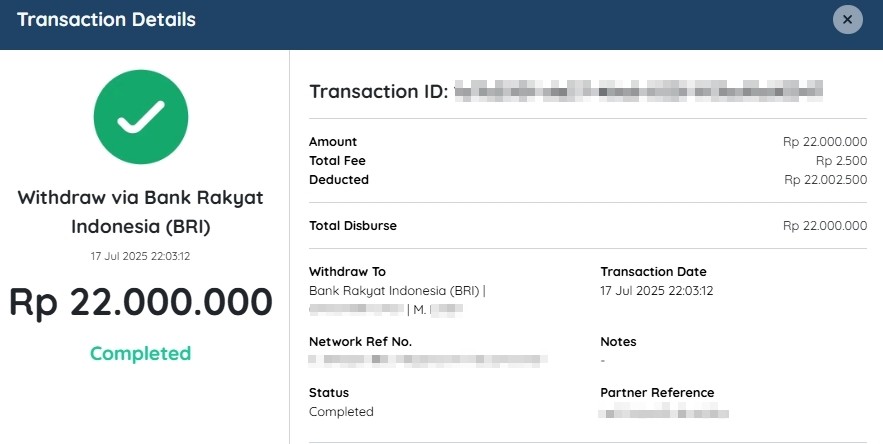The height and width of the screenshot is (444, 883).
Task: Click the Amount value Rp 22.000.000
Action: [x=825, y=141]
